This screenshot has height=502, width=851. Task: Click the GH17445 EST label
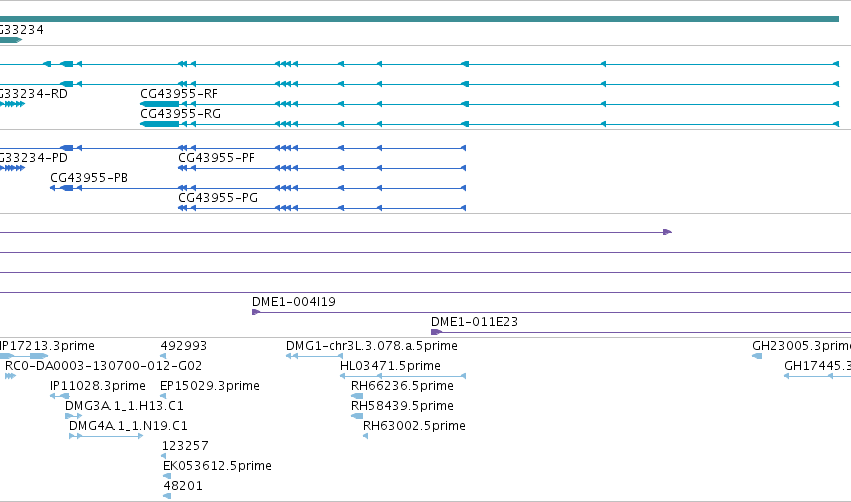tap(817, 366)
